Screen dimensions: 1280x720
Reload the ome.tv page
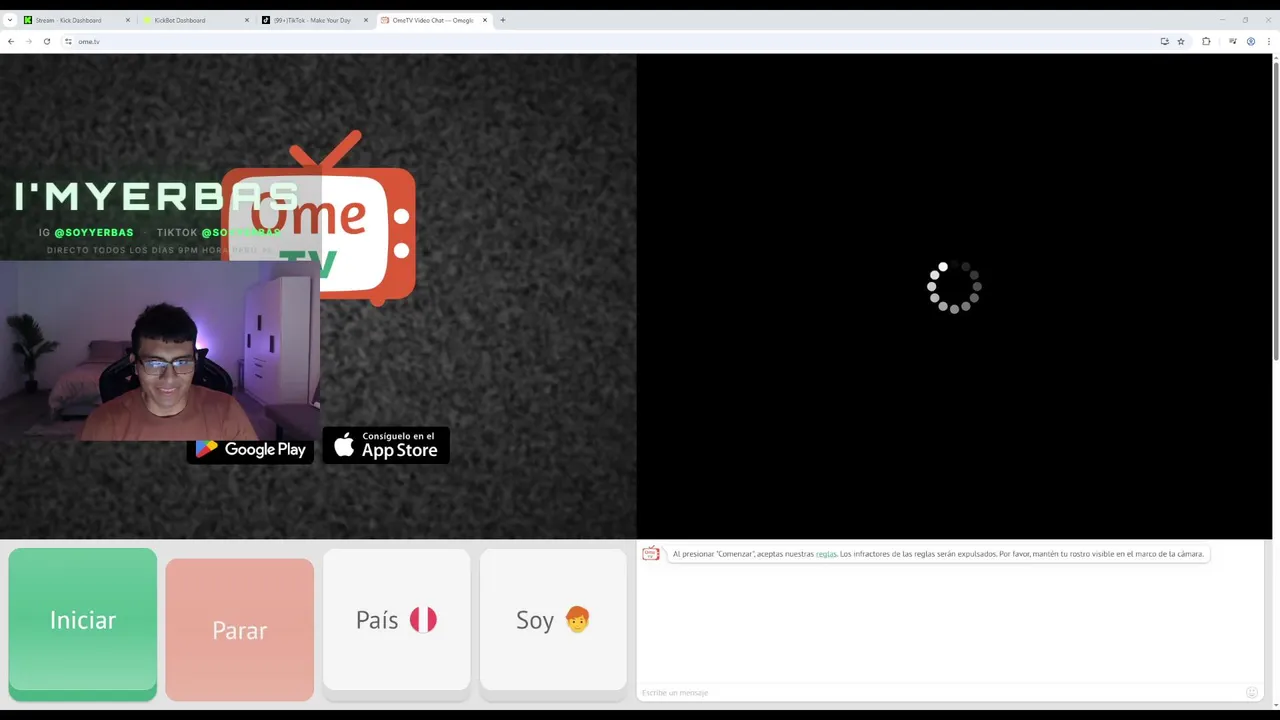47,41
